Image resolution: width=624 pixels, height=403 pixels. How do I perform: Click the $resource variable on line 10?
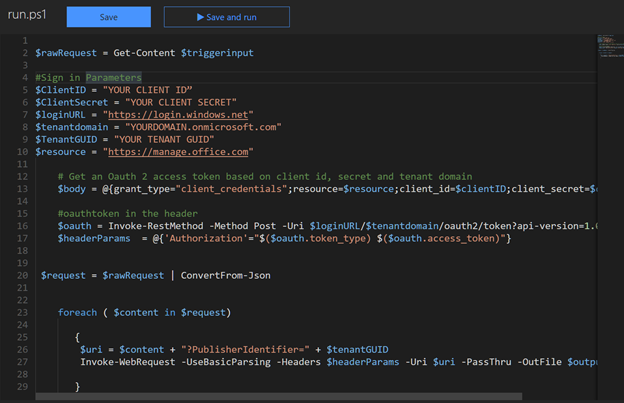[60, 152]
